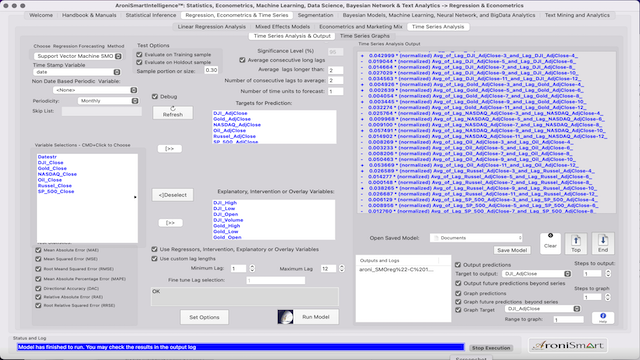The image size is (640, 360).
Task: Click Run Model button
Action: (x=316, y=317)
